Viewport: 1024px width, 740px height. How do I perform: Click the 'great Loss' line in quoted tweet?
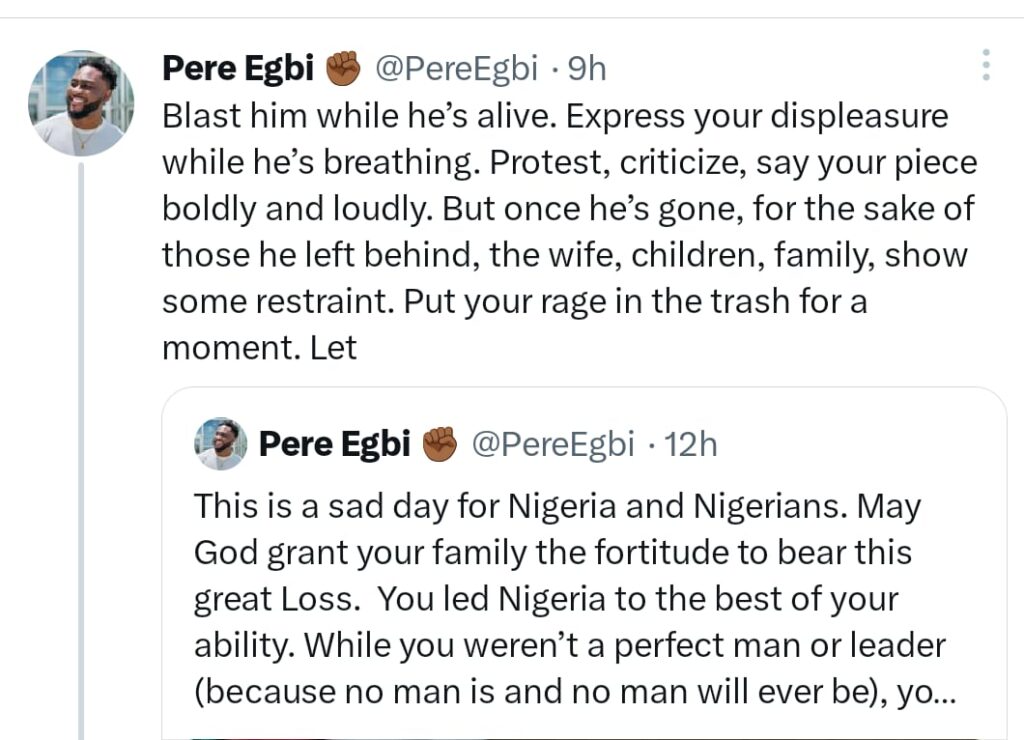[545, 599]
